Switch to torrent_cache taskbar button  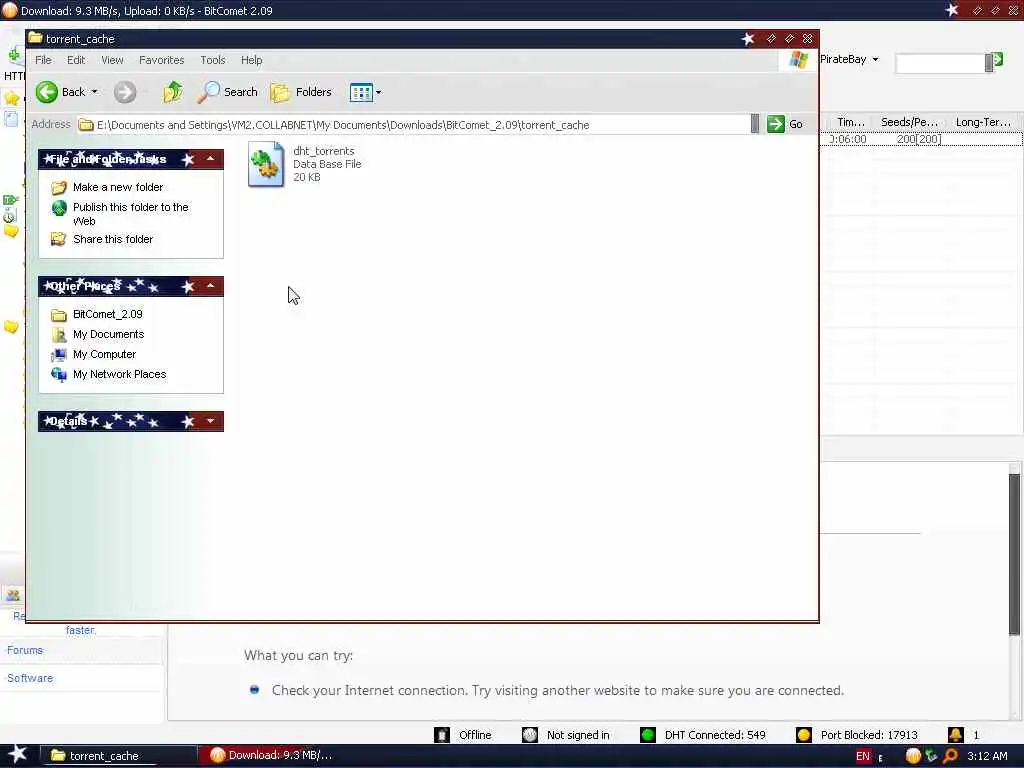click(x=118, y=756)
